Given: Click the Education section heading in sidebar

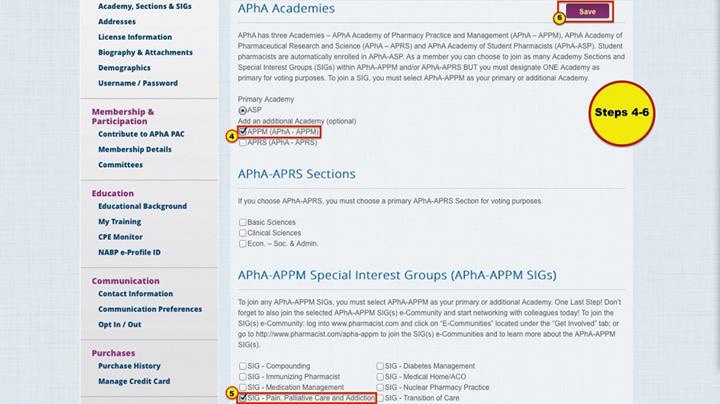Looking at the screenshot, I should click(x=112, y=194).
